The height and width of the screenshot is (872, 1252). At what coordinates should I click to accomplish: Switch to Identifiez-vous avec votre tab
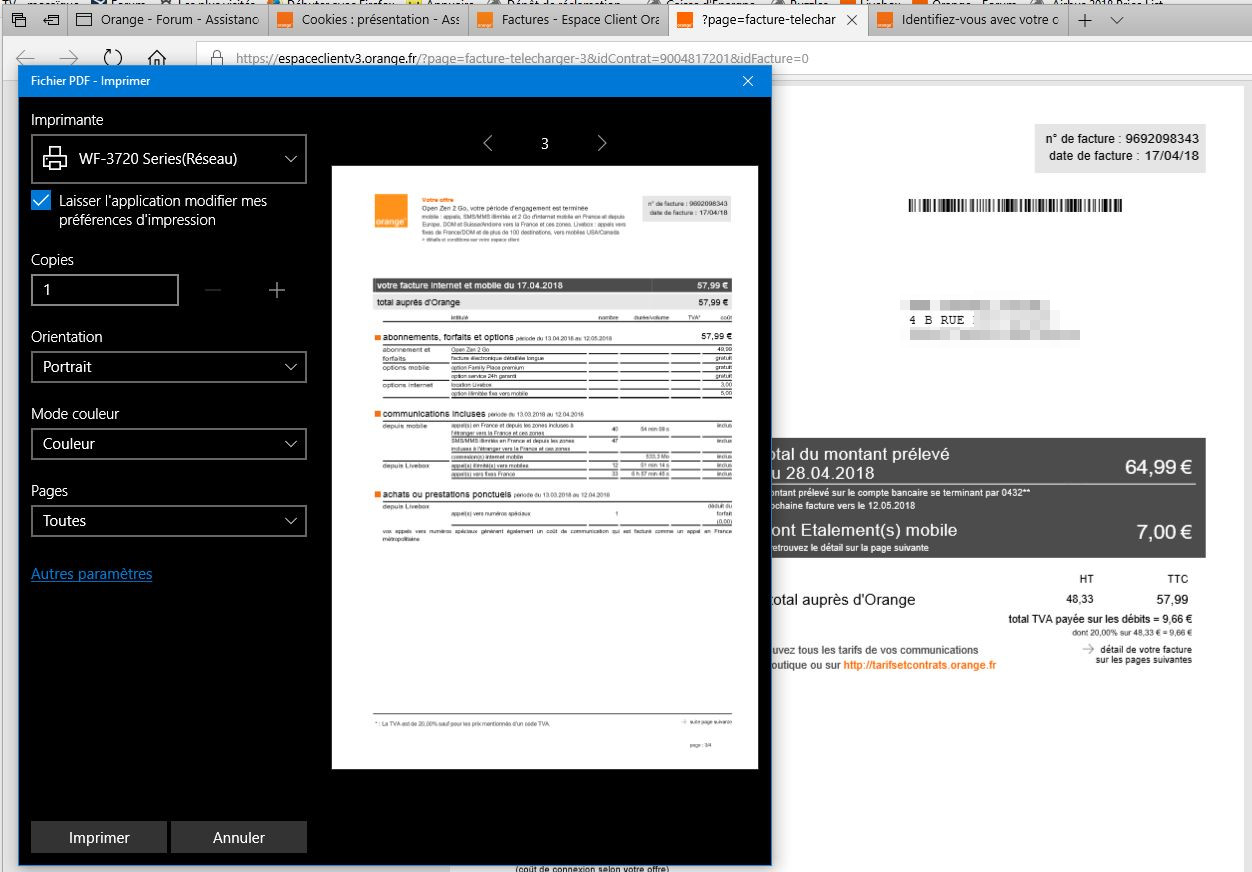pos(967,20)
